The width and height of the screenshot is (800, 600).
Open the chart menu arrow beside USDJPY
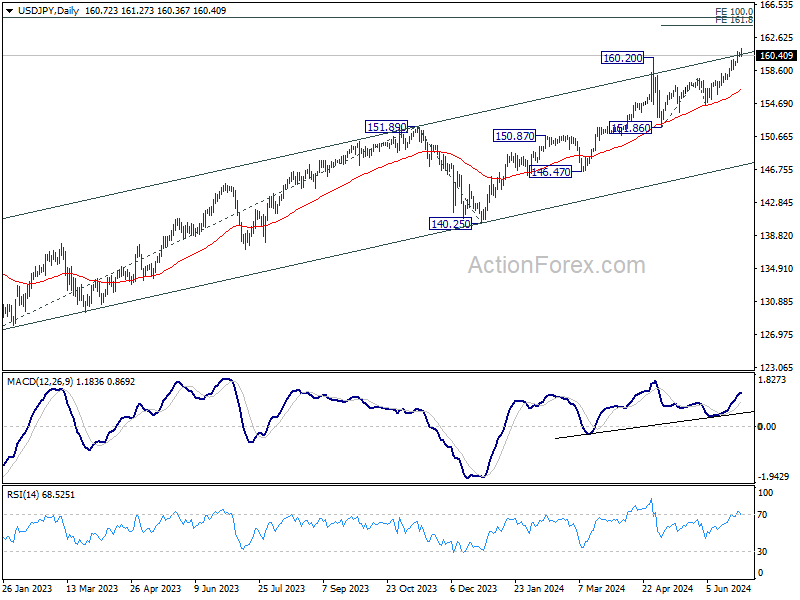(10, 11)
